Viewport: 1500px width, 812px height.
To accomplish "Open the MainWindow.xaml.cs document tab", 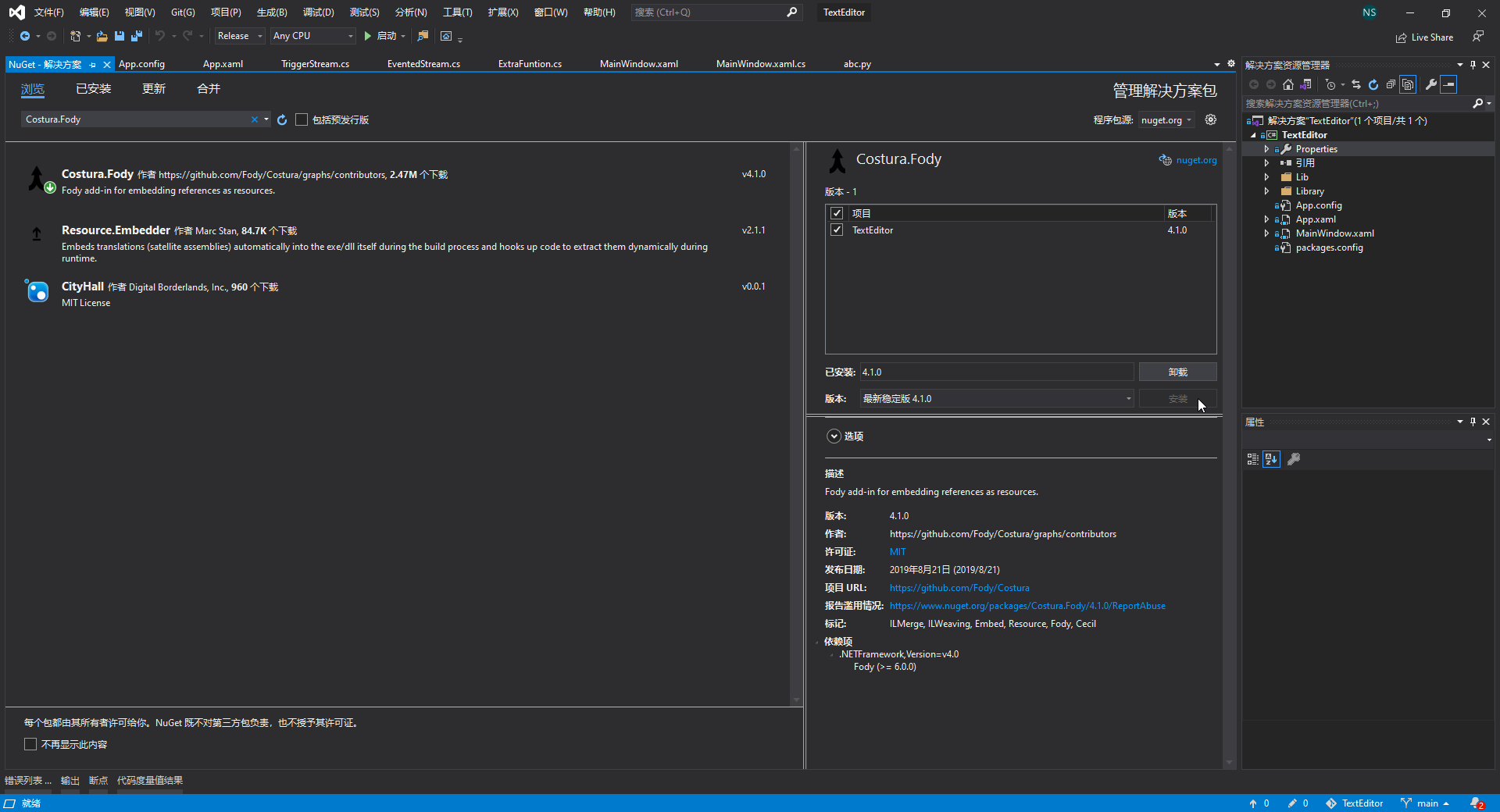I will [x=761, y=64].
